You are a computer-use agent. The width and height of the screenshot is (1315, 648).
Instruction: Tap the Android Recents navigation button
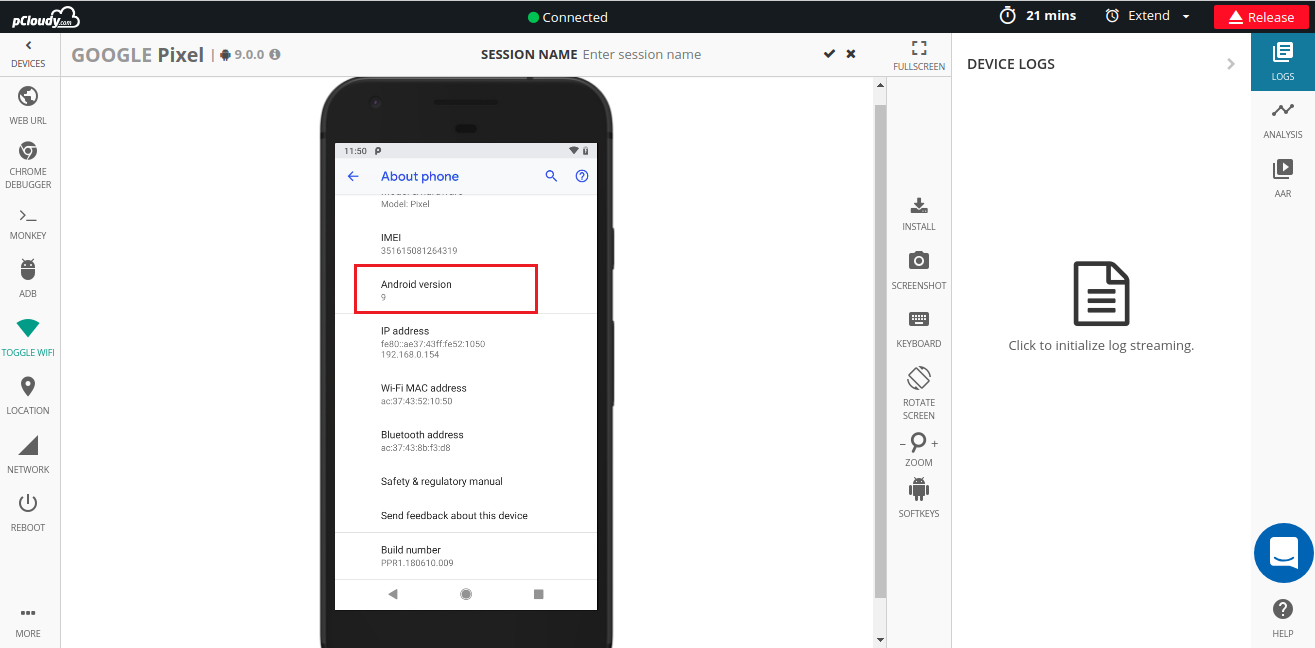(539, 594)
